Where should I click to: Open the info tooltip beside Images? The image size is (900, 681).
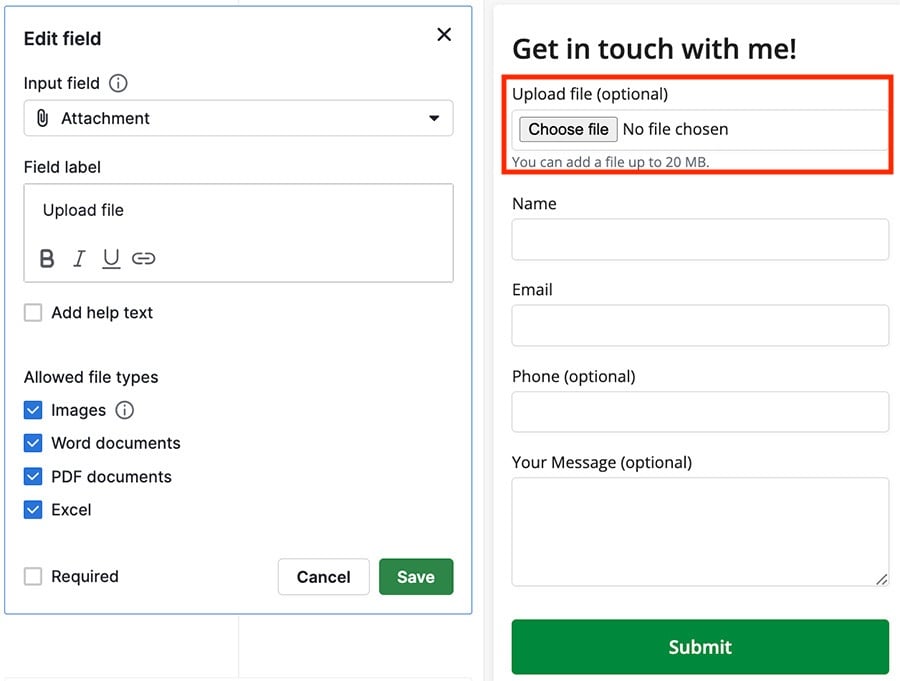124,410
